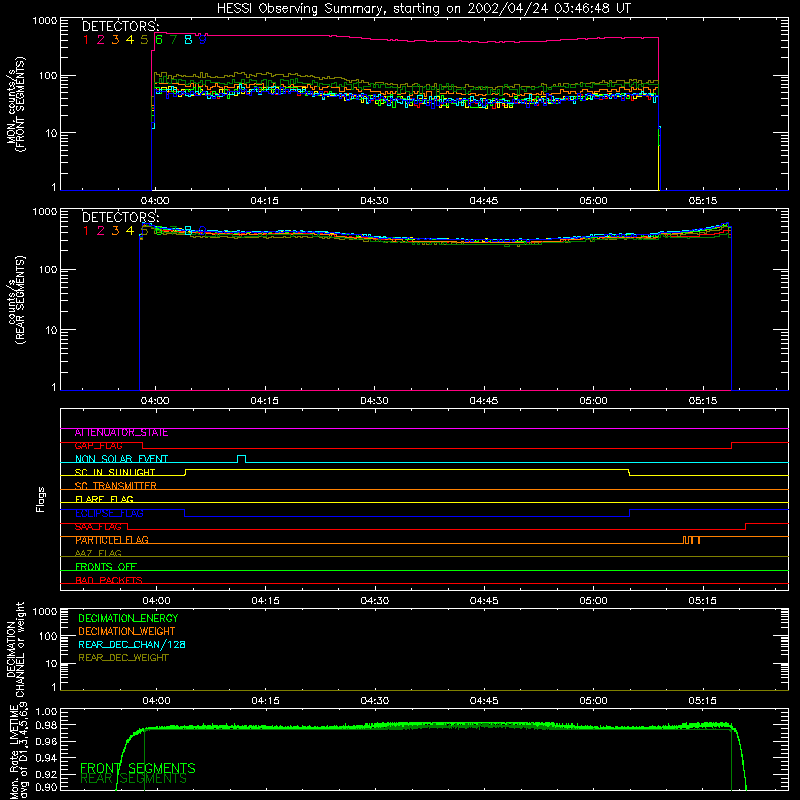Image resolution: width=800 pixels, height=800 pixels.
Task: Click the 05:15 tick under front segments plot
Action: (703, 201)
